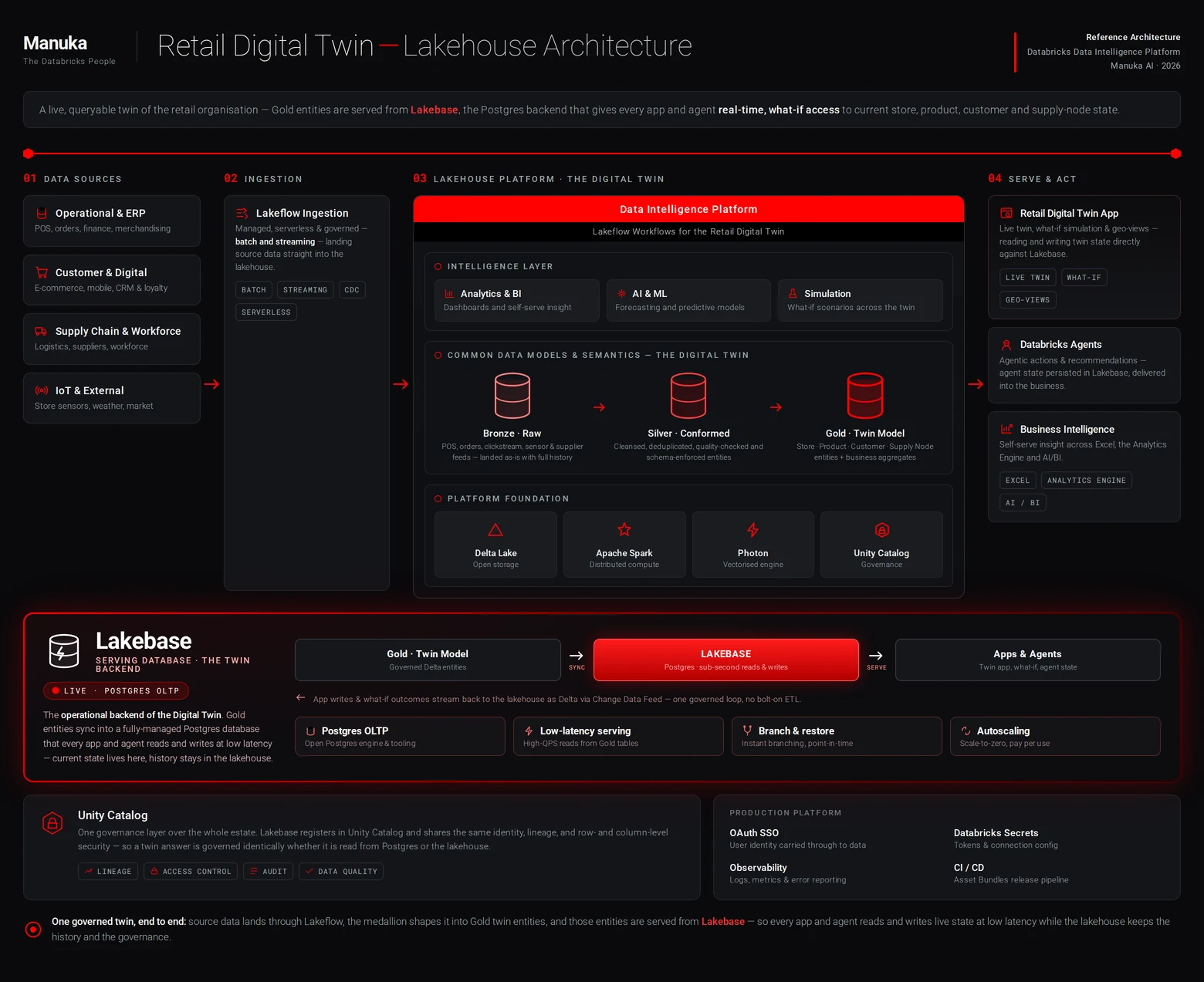
Task: Click the 01 DATA SOURCES section heading
Action: pos(73,179)
